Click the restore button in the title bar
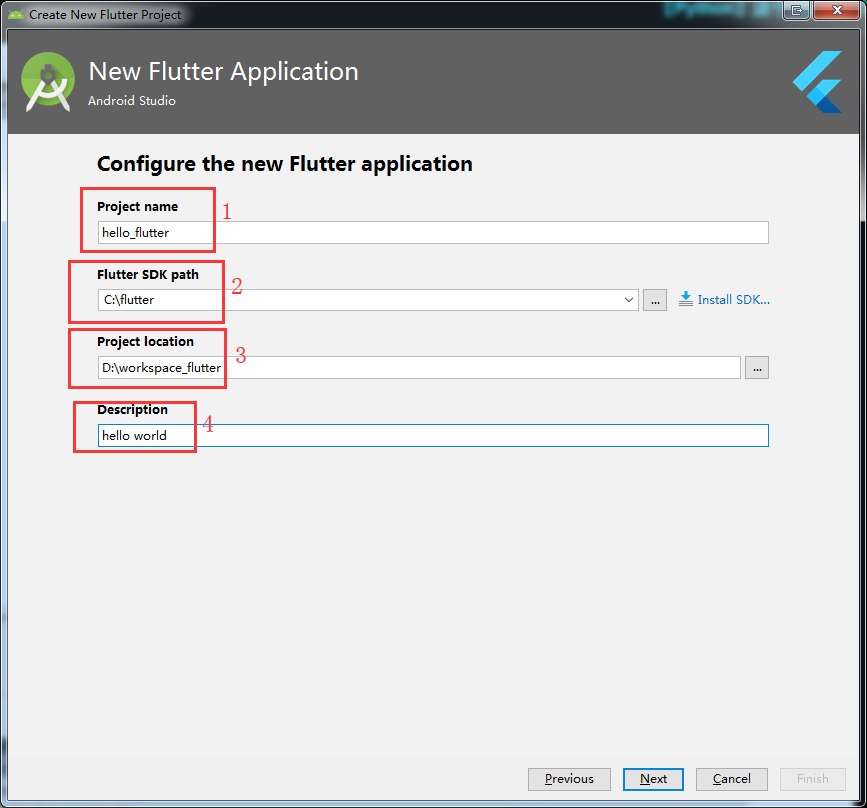Image resolution: width=867 pixels, height=808 pixels. pyautogui.click(x=797, y=10)
